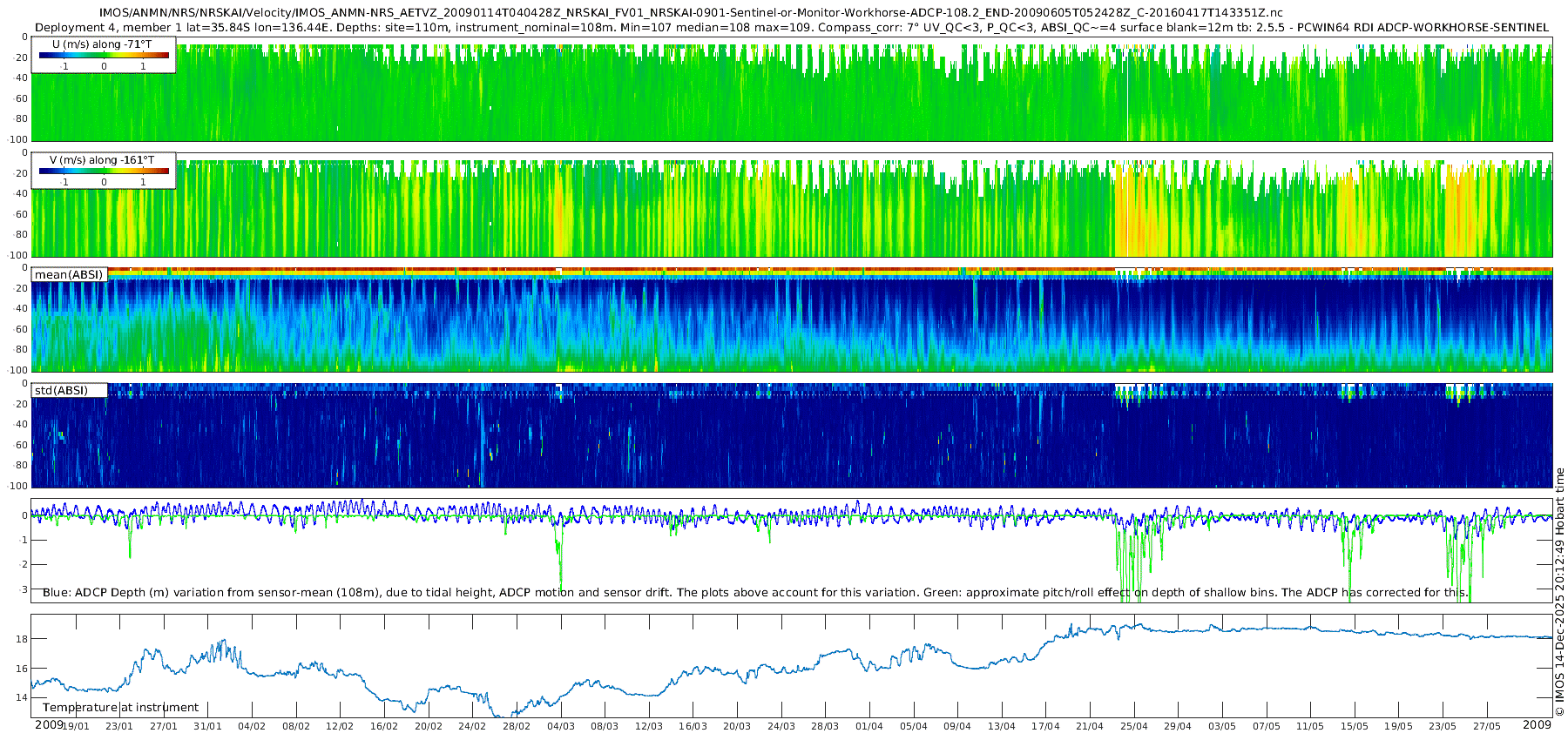Click the 2009 year label at bottom right
Viewport: 1568px width, 740px height.
(1537, 725)
